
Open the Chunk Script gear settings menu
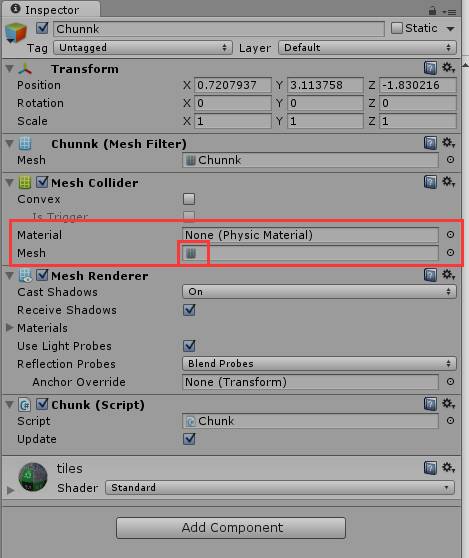[448, 404]
